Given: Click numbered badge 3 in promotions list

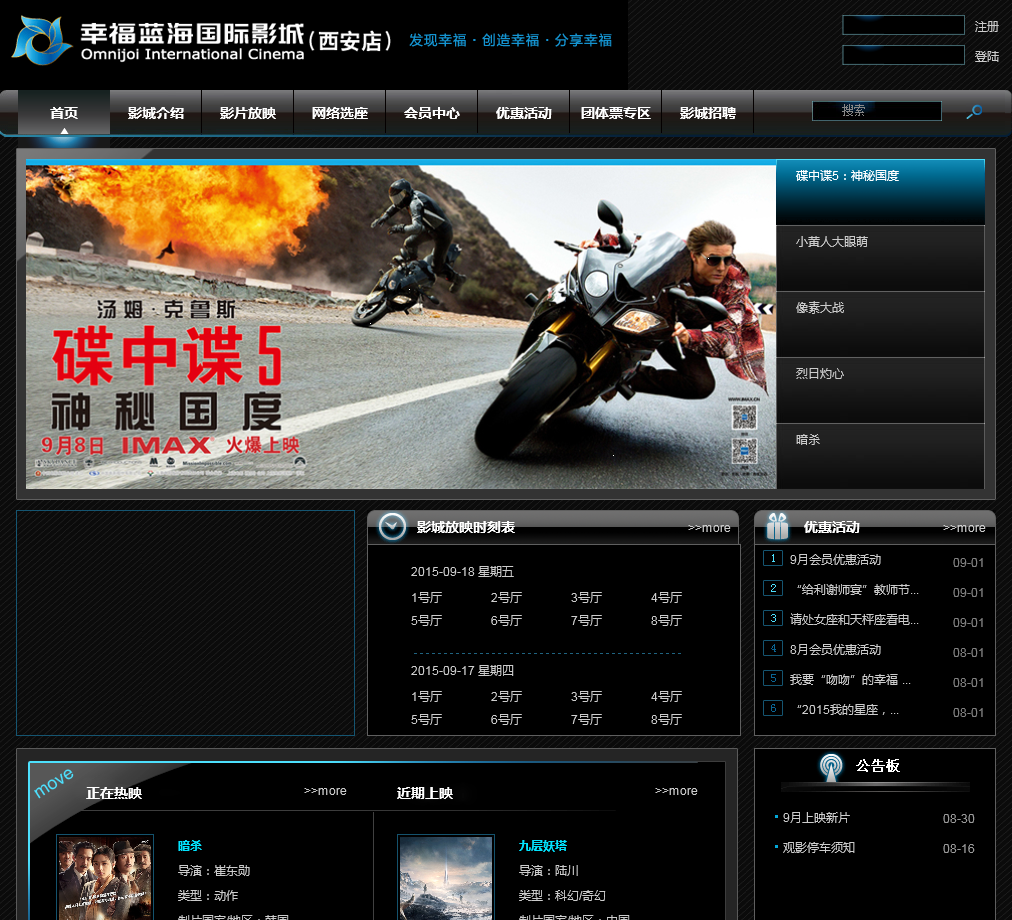Looking at the screenshot, I should click(773, 618).
